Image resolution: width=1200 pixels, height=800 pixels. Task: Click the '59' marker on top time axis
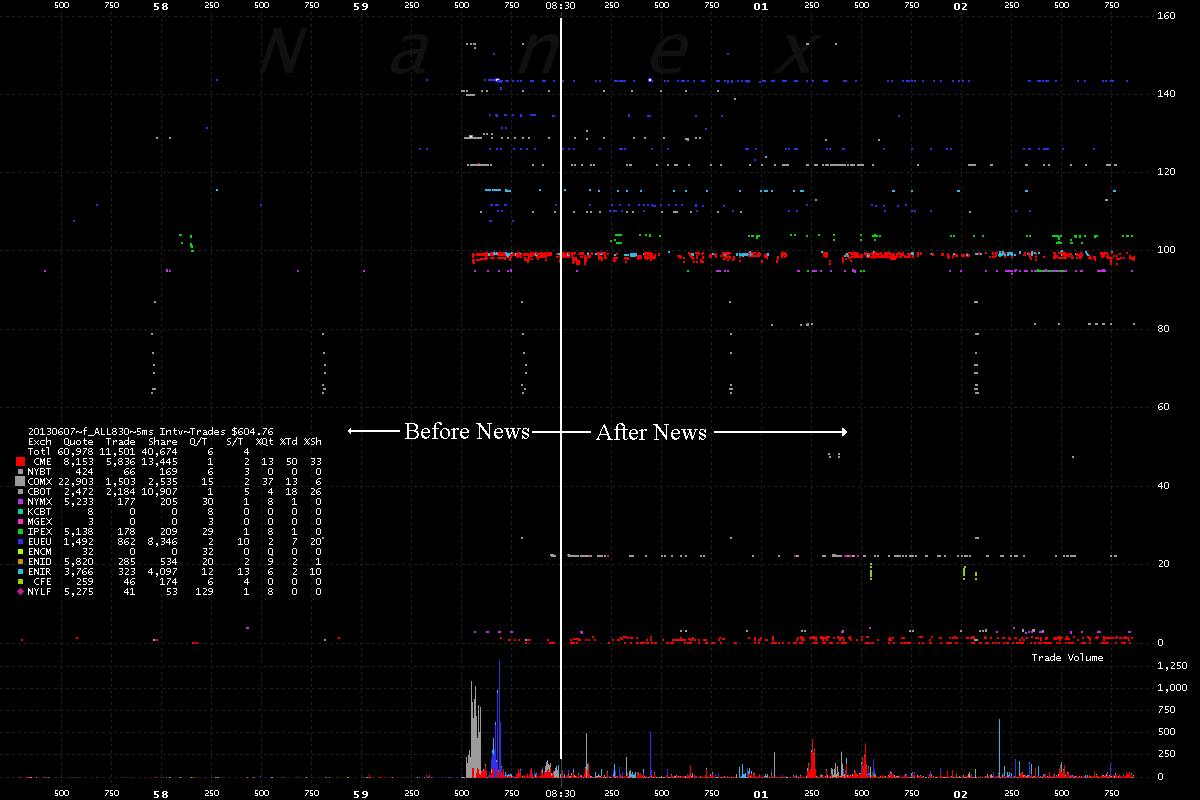(x=361, y=5)
